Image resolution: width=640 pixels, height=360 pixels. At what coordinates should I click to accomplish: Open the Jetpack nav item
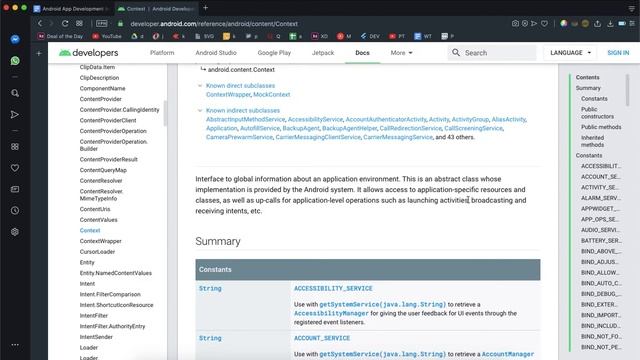pos(323,53)
